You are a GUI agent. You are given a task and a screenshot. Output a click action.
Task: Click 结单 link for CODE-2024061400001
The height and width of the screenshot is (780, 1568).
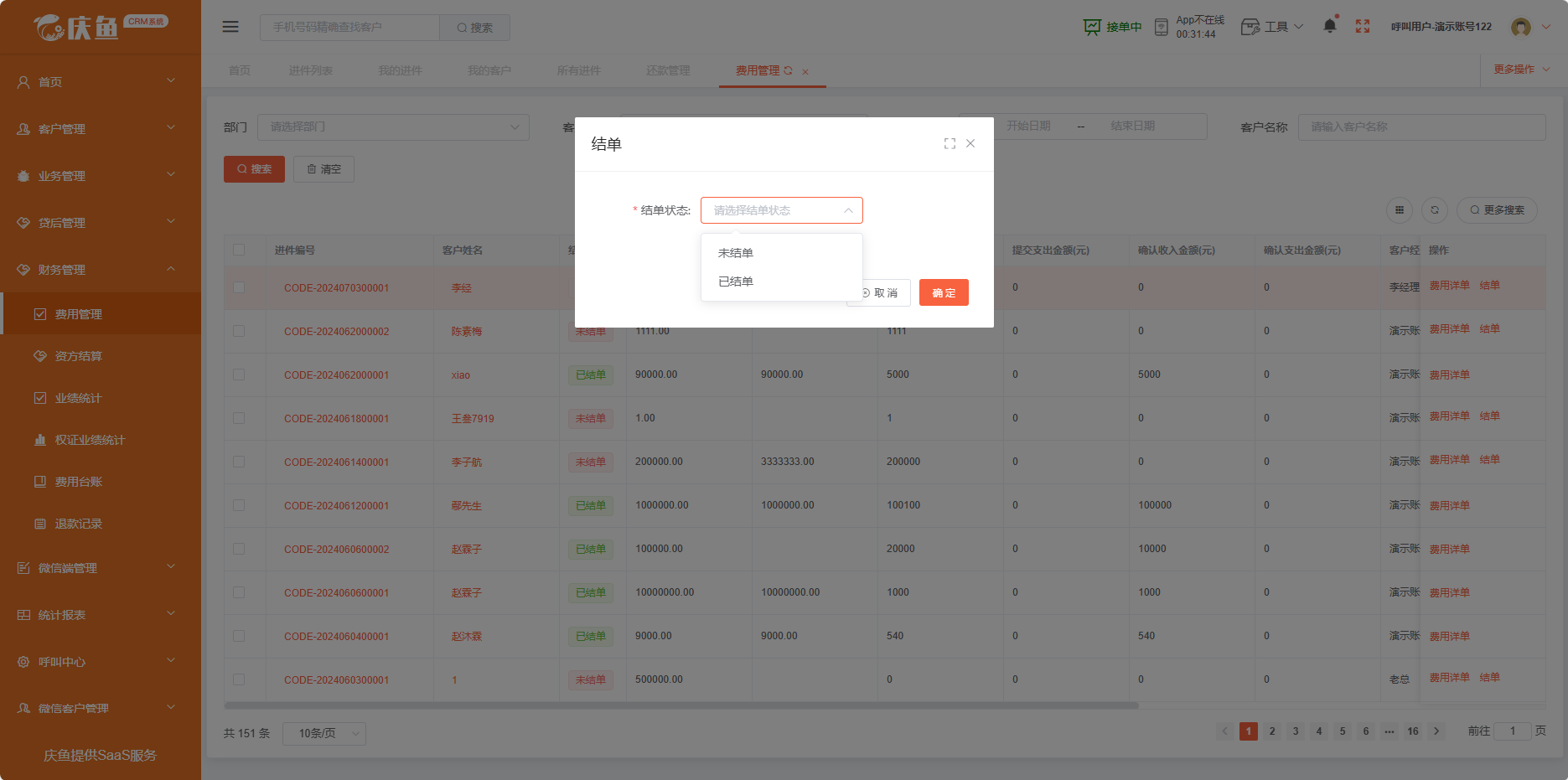tap(1490, 459)
